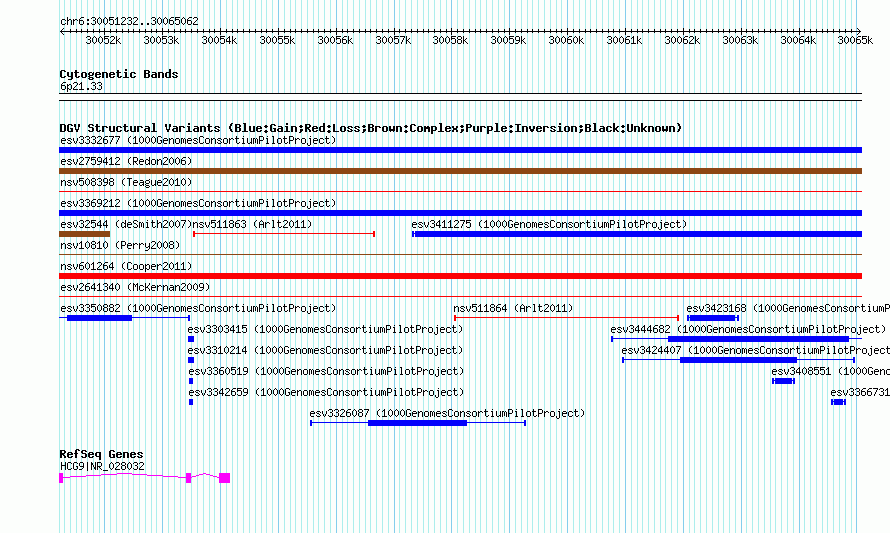The image size is (890, 533).
Task: Click the 30055k ruler tick label
Action: [277, 40]
